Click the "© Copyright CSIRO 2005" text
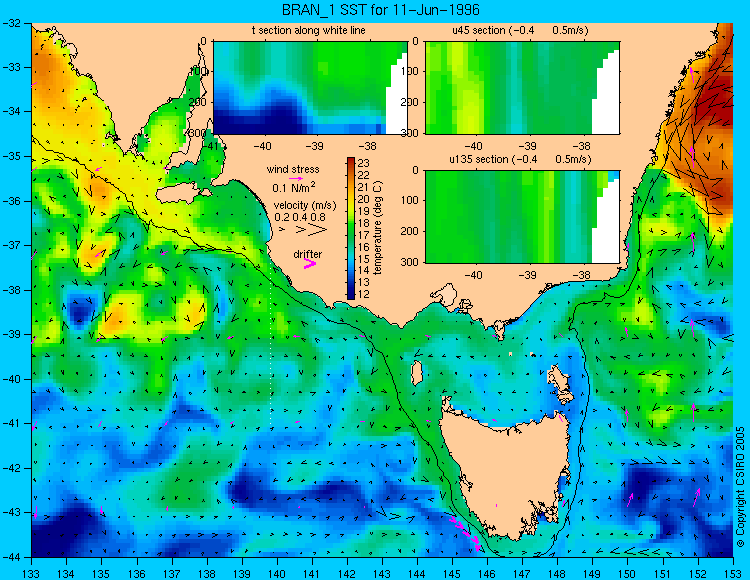Viewport: 750px width, 580px height. pos(741,487)
